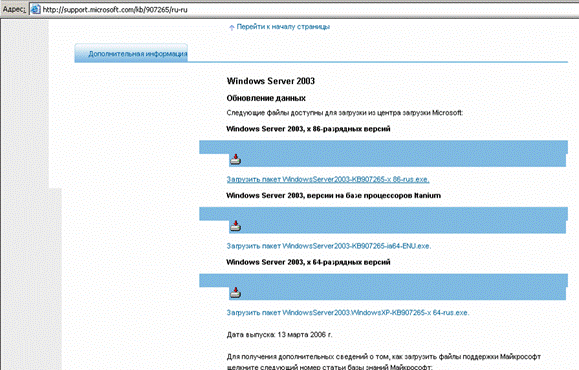Select the "Дополнительная информация" tab
Screen dimensions: 579x370
pos(131,53)
